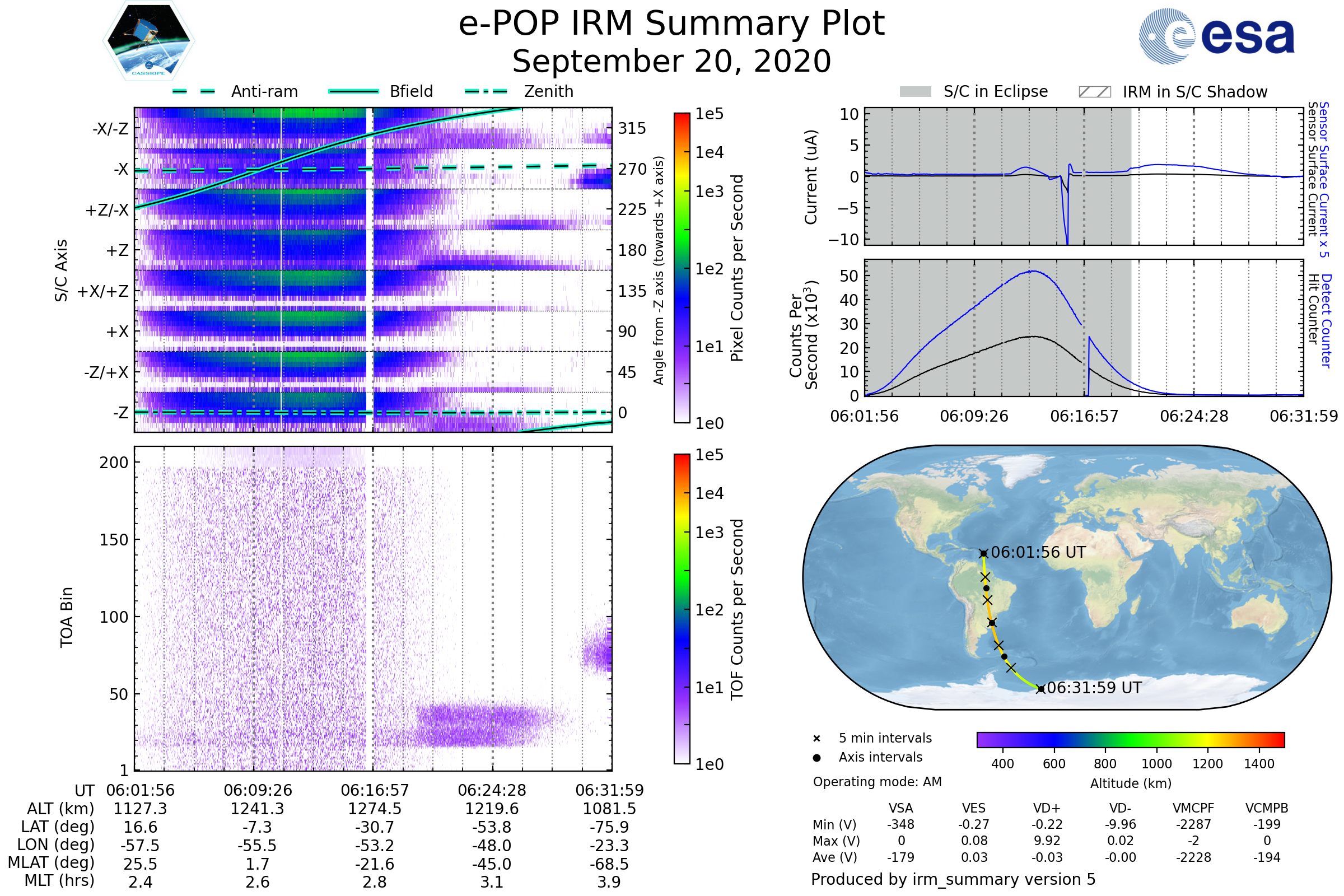Click the Operating mode: AM text
The height and width of the screenshot is (896, 1344).
(x=876, y=782)
